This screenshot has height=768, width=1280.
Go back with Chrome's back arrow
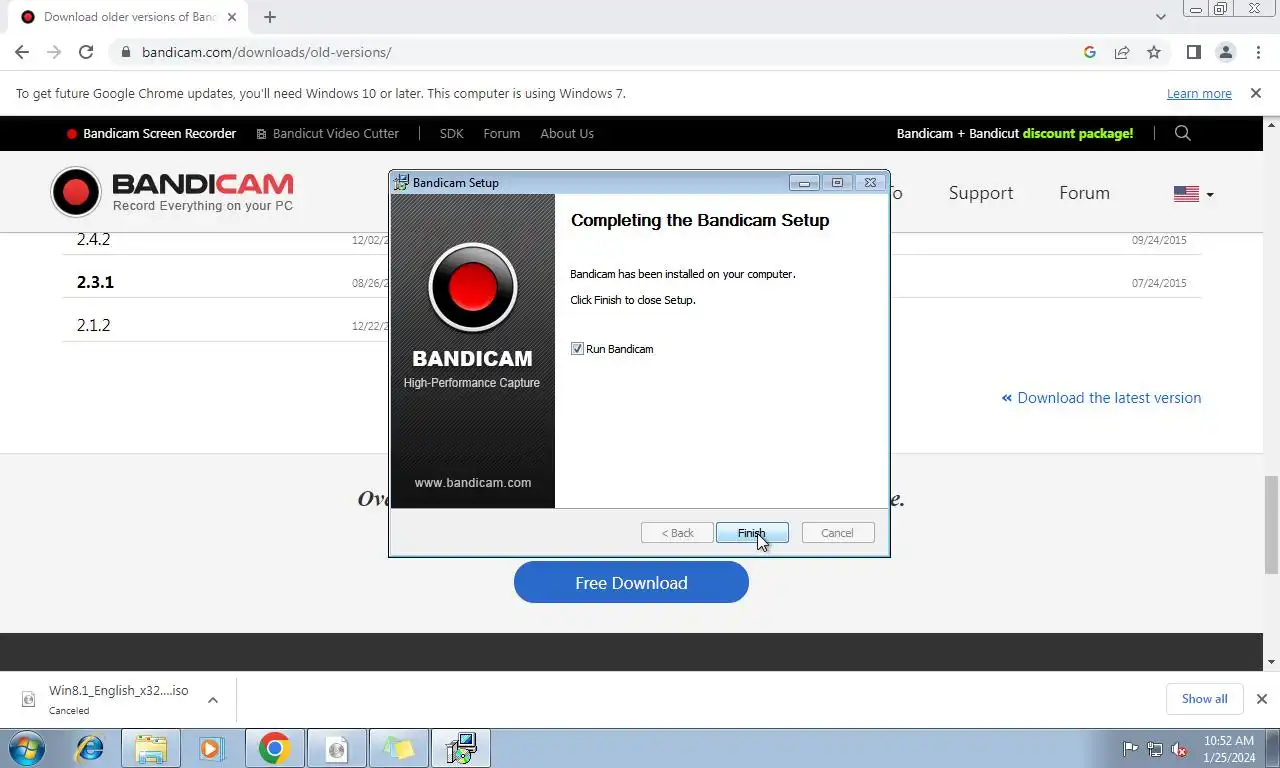[22, 52]
